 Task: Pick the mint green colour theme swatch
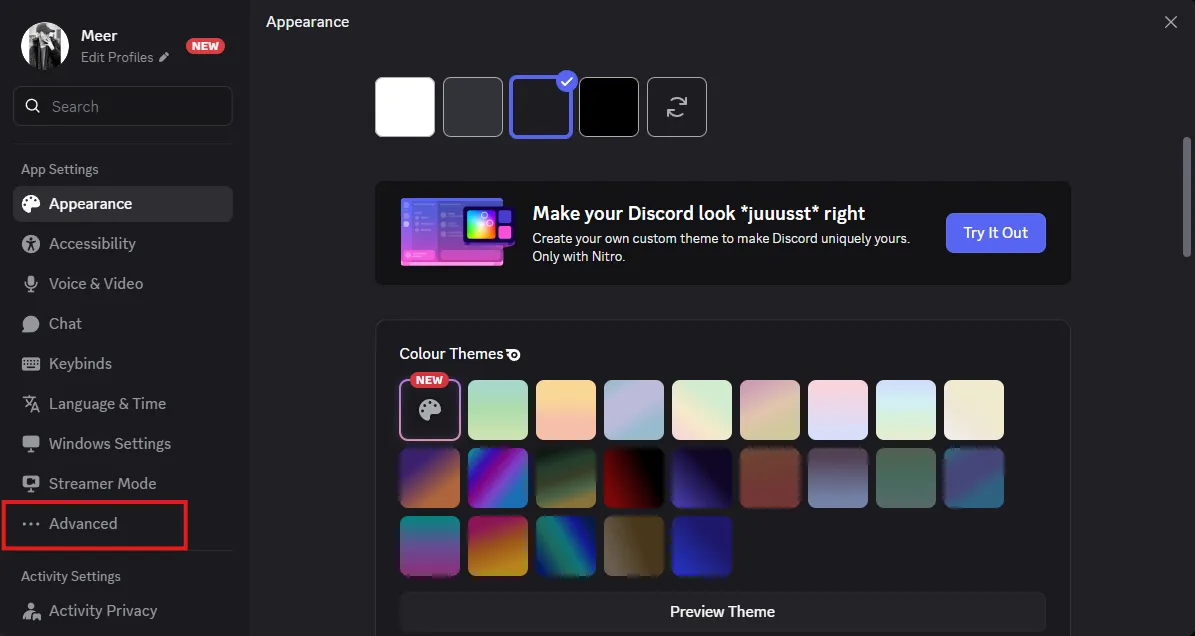pyautogui.click(x=498, y=410)
